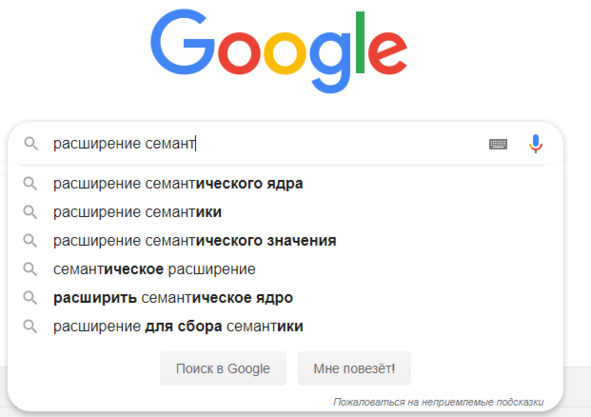Viewport: 591px width, 417px height.
Task: Open the on-screen keyboard icon
Action: pos(498,144)
